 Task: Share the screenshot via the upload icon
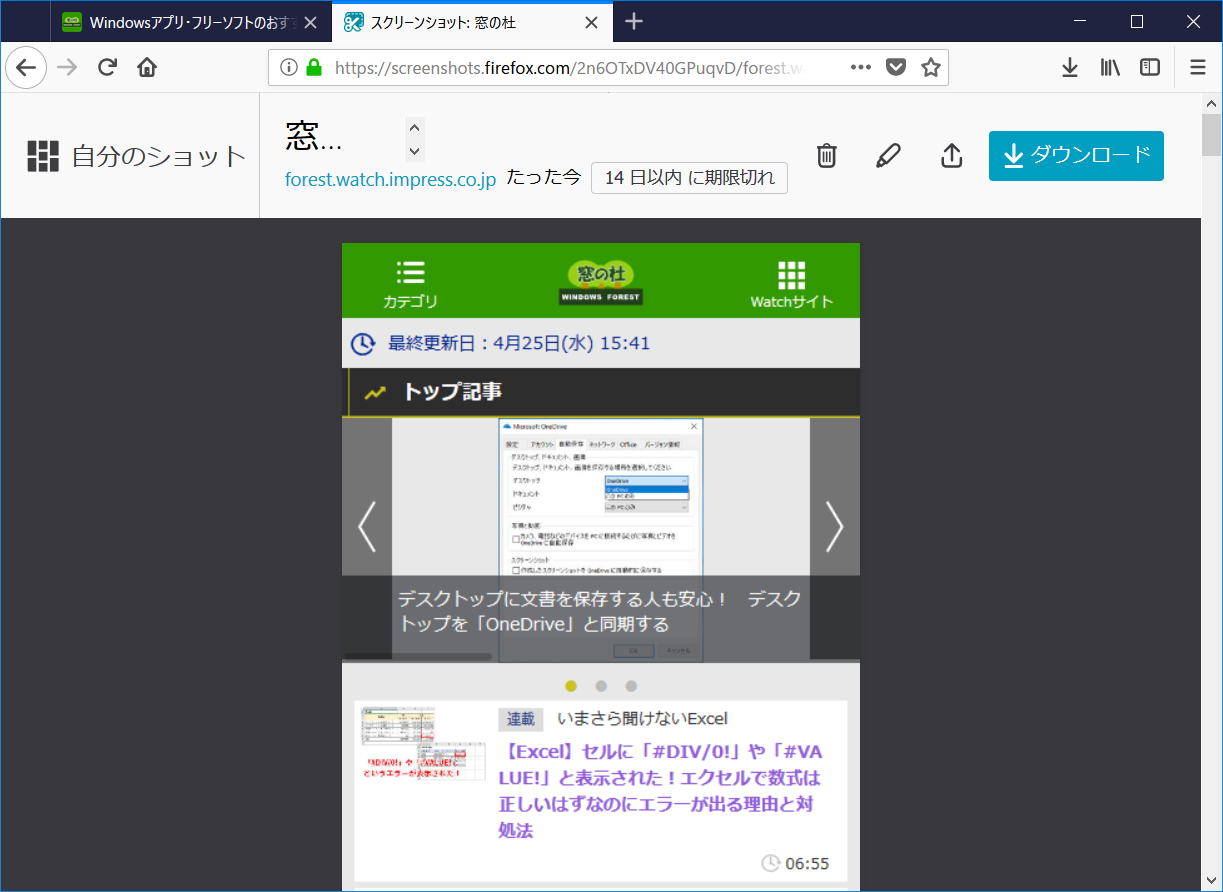(x=950, y=156)
